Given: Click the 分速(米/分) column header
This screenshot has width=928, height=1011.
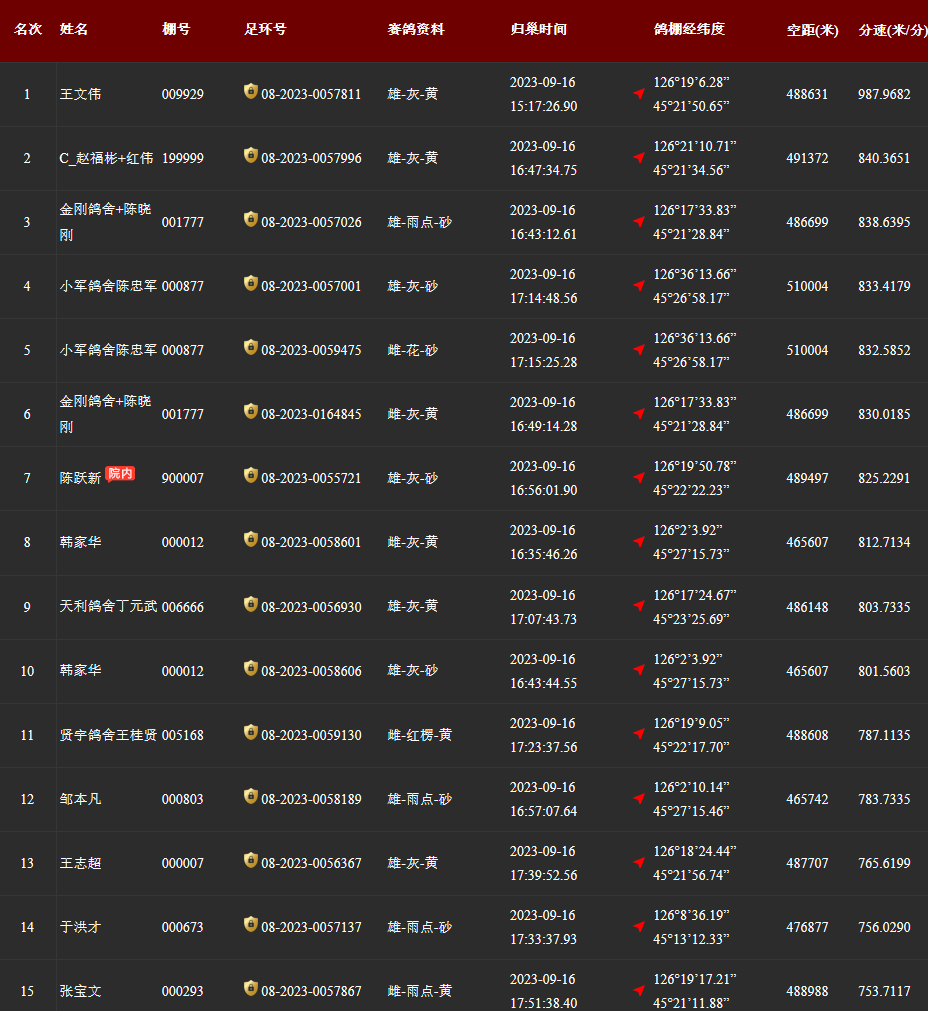Looking at the screenshot, I should pos(892,30).
